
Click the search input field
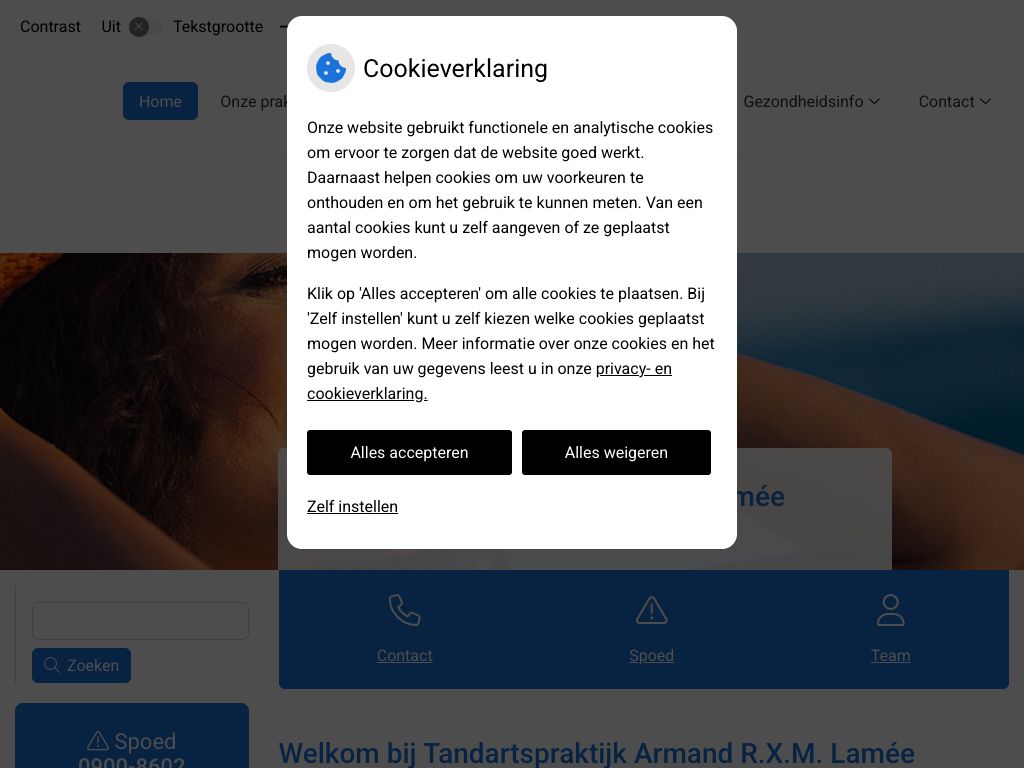140,620
